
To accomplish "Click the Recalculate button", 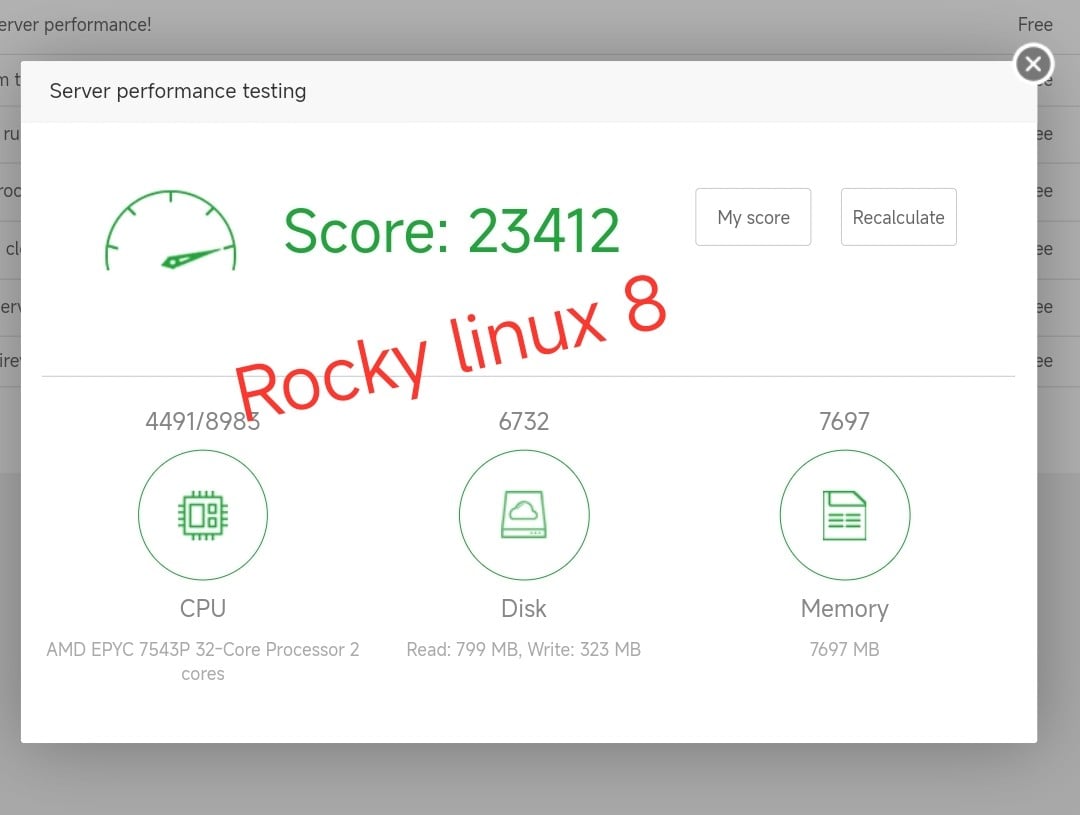I will (x=898, y=217).
